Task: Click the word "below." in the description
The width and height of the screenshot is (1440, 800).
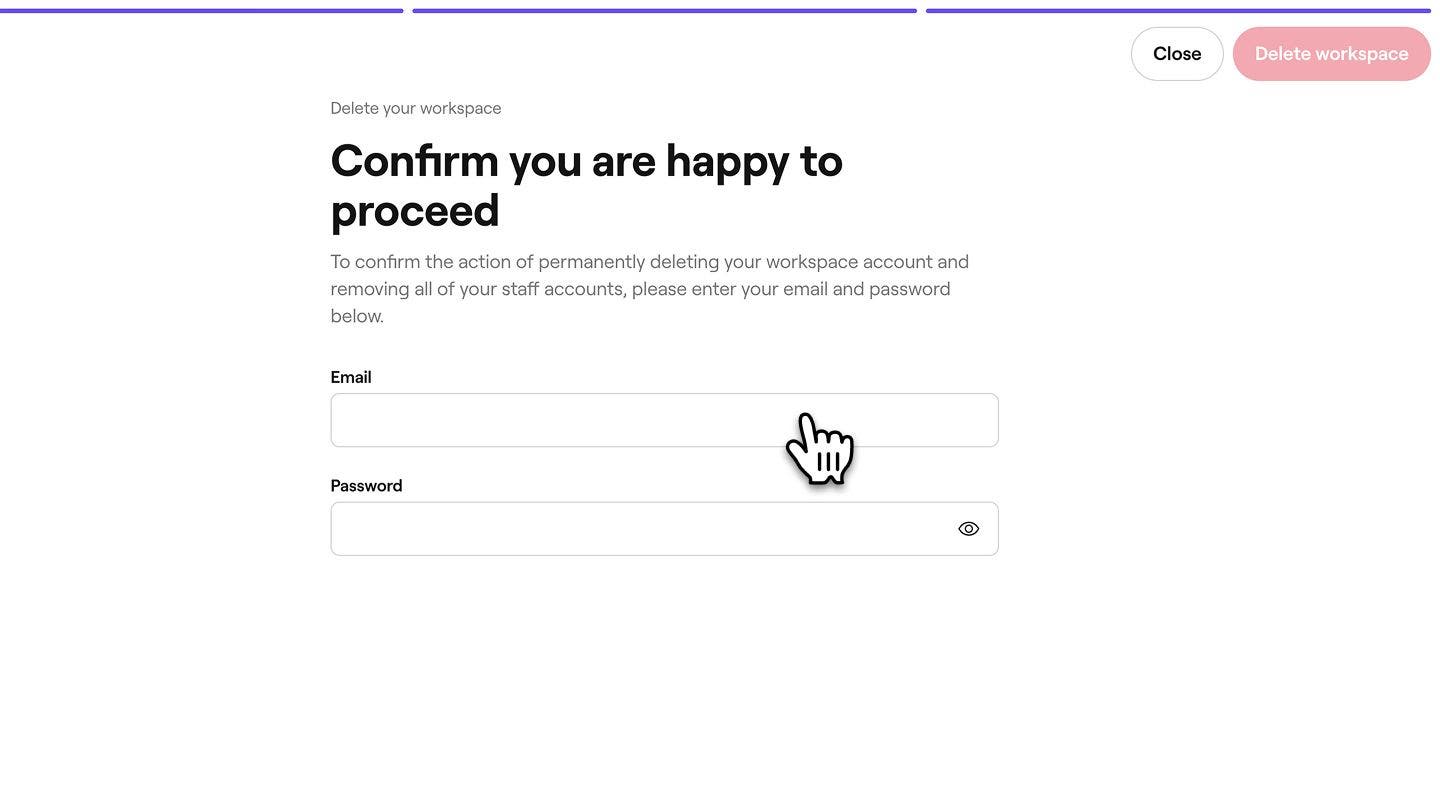Action: click(357, 316)
